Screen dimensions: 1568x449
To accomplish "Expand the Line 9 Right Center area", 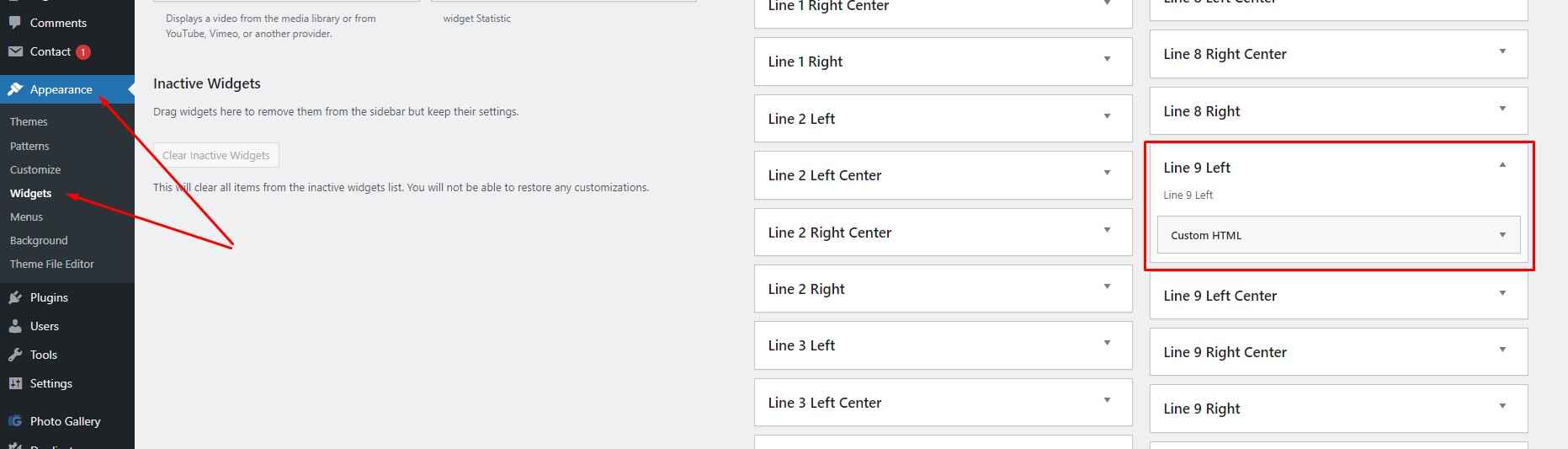I will pyautogui.click(x=1502, y=350).
